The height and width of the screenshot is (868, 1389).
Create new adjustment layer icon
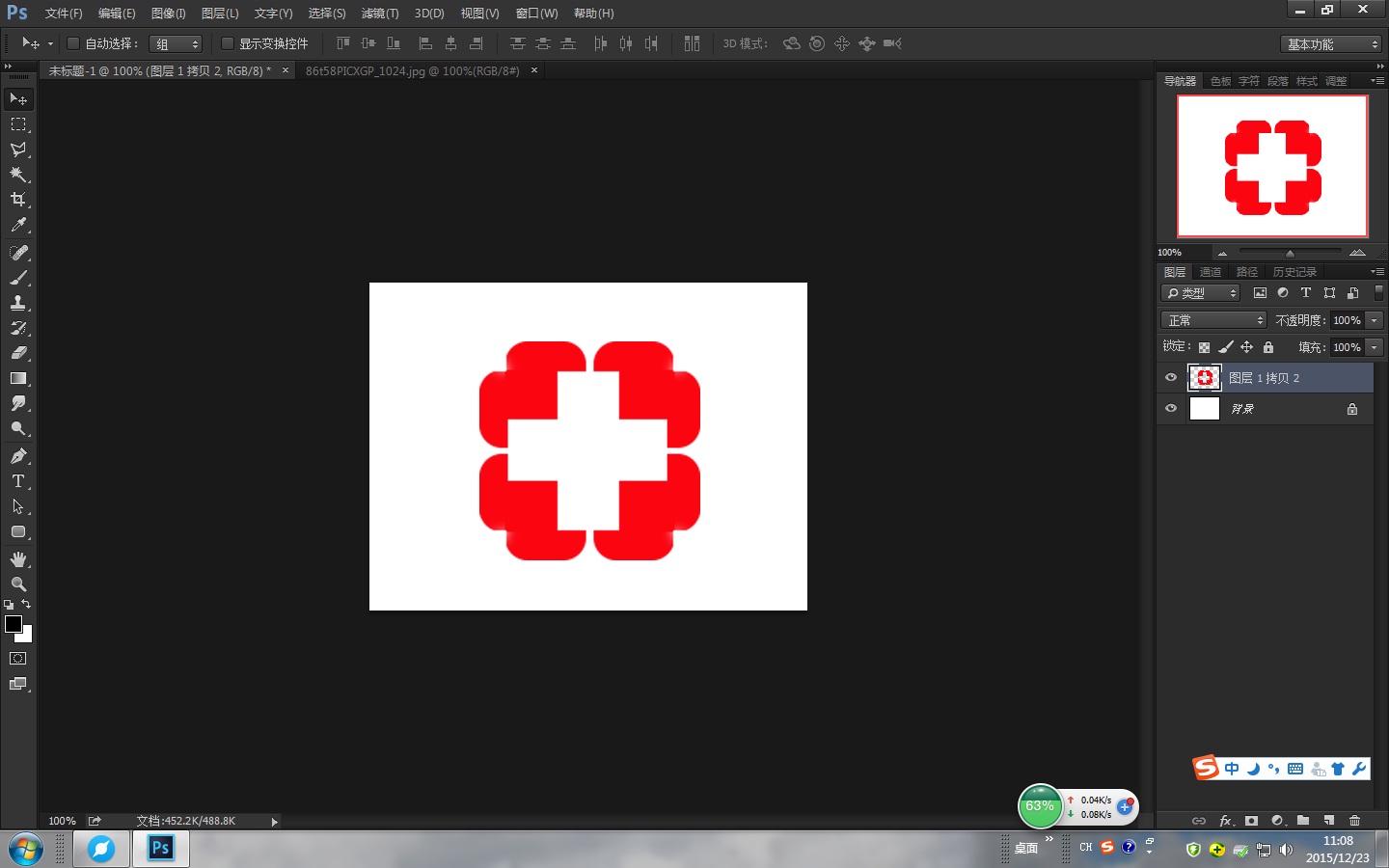(x=1278, y=821)
